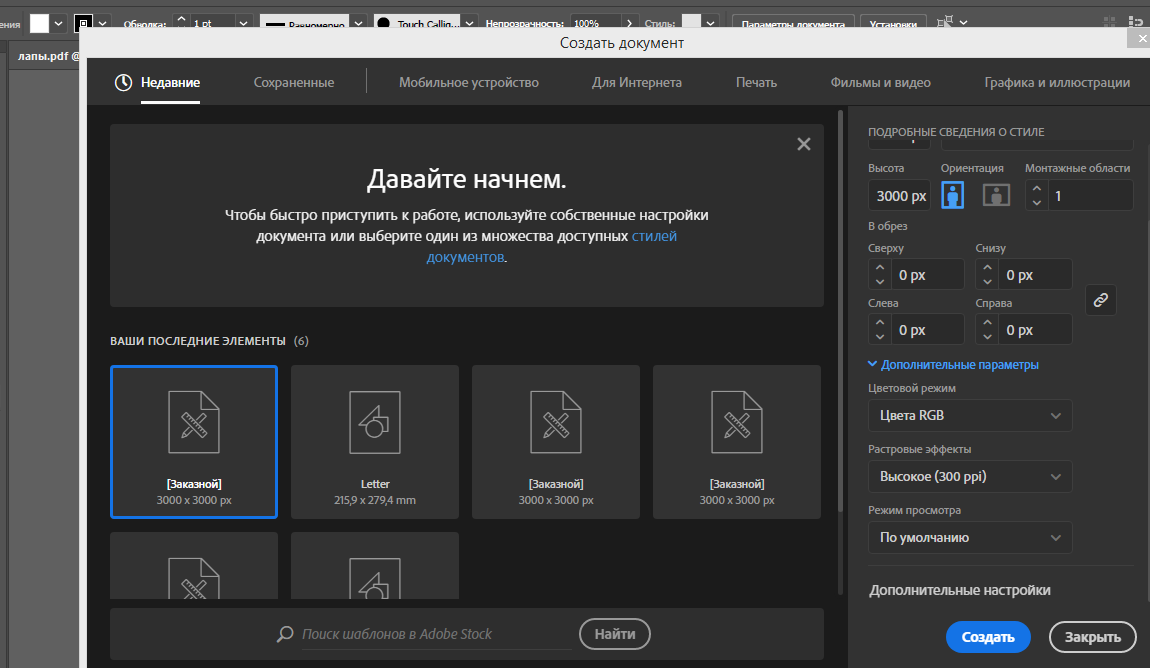Open the Режим просмотра dropdown
The image size is (1150, 668).
(970, 537)
